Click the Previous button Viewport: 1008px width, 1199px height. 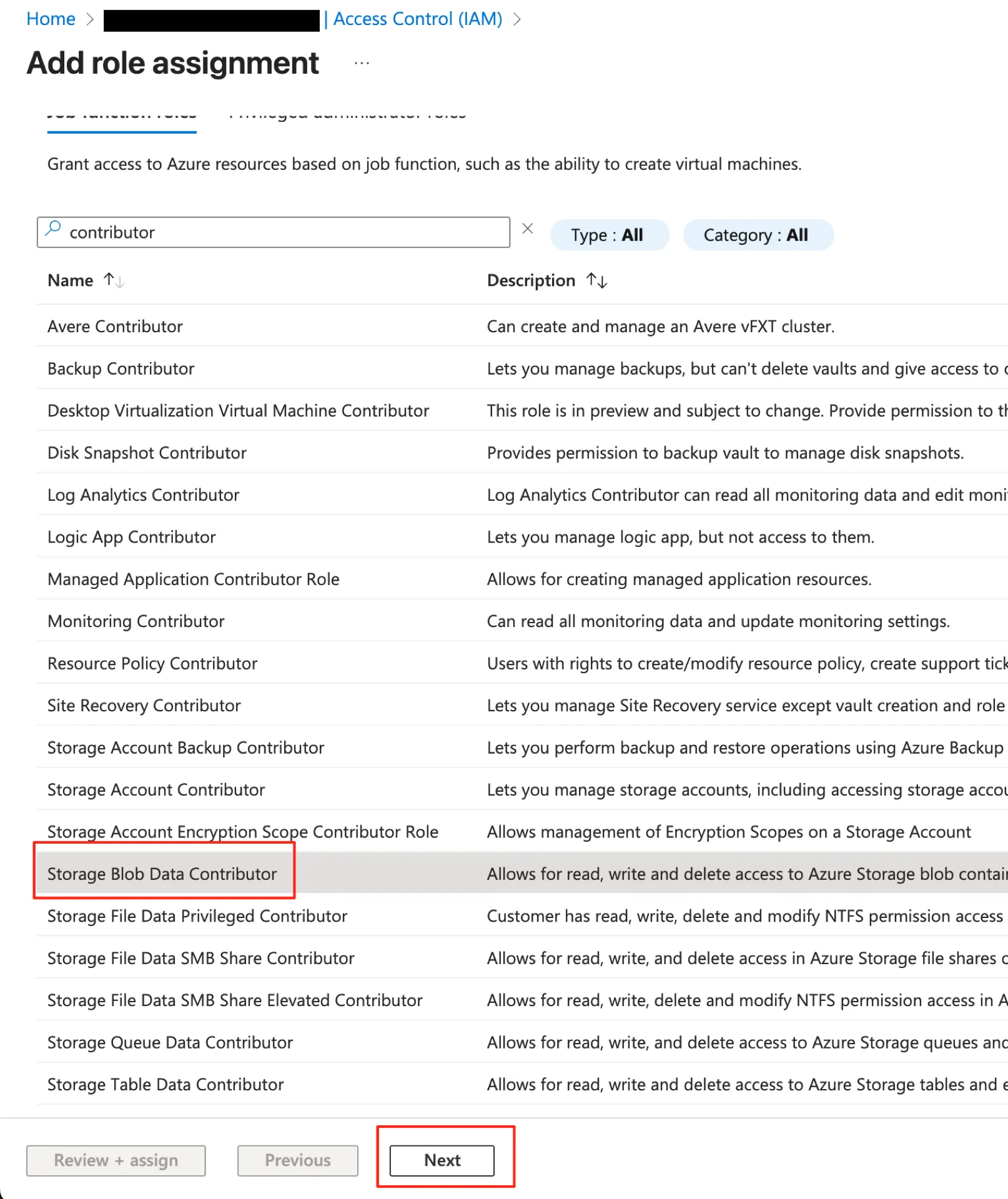[298, 1160]
